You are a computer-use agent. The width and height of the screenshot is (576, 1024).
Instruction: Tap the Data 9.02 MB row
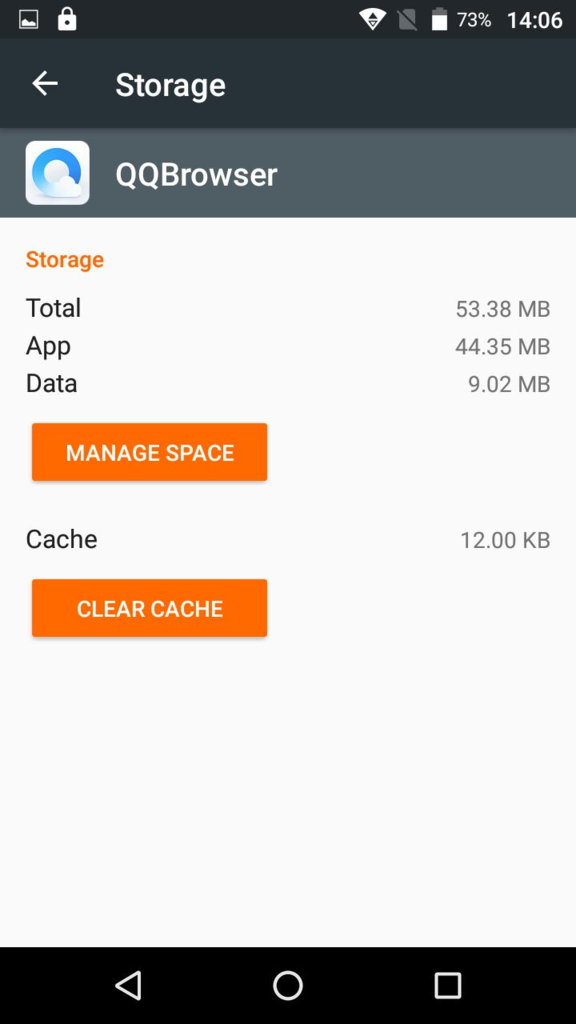pyautogui.click(x=288, y=384)
